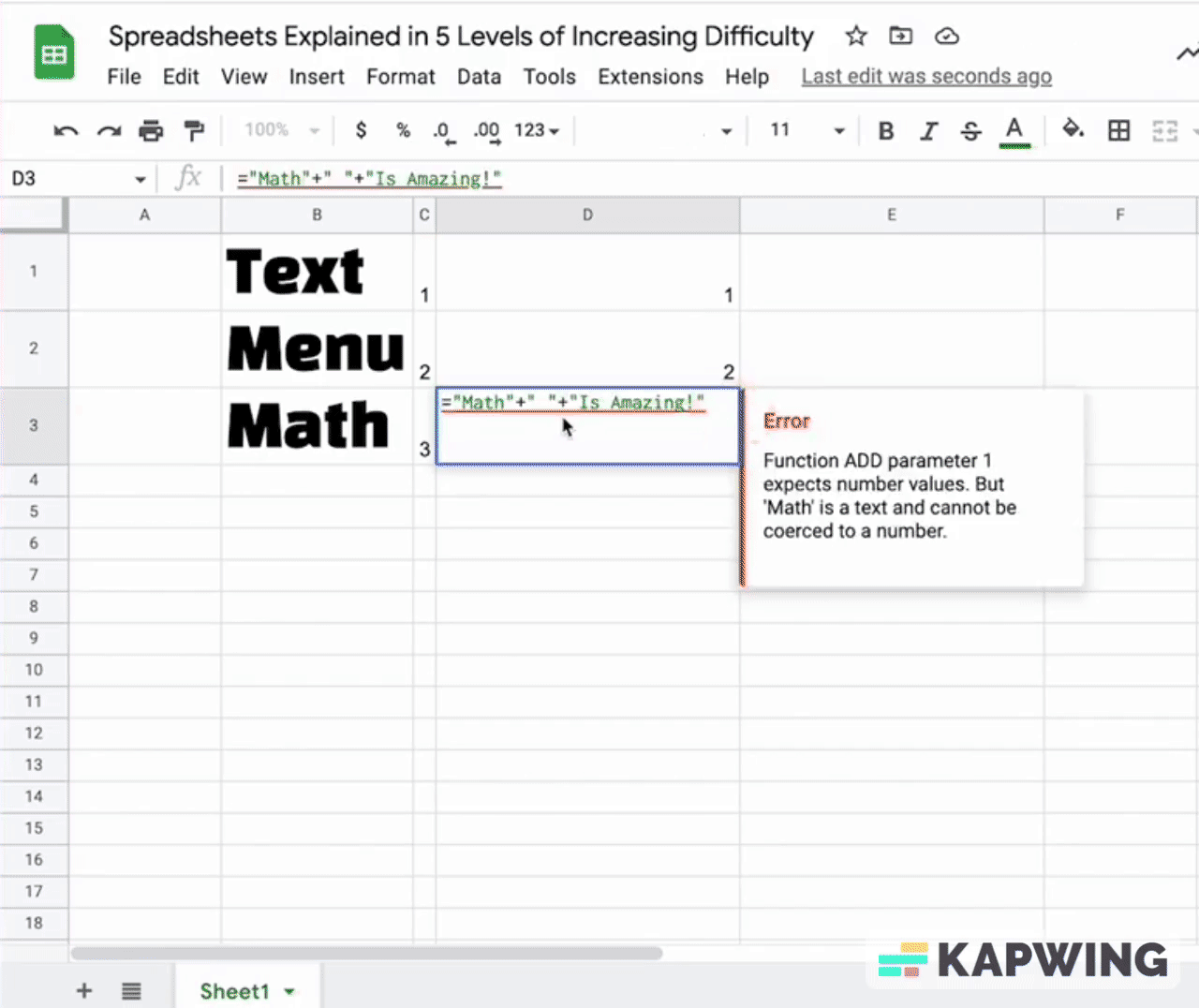This screenshot has height=1008, width=1199.
Task: Click the horizontal scrollbar
Action: (x=366, y=953)
